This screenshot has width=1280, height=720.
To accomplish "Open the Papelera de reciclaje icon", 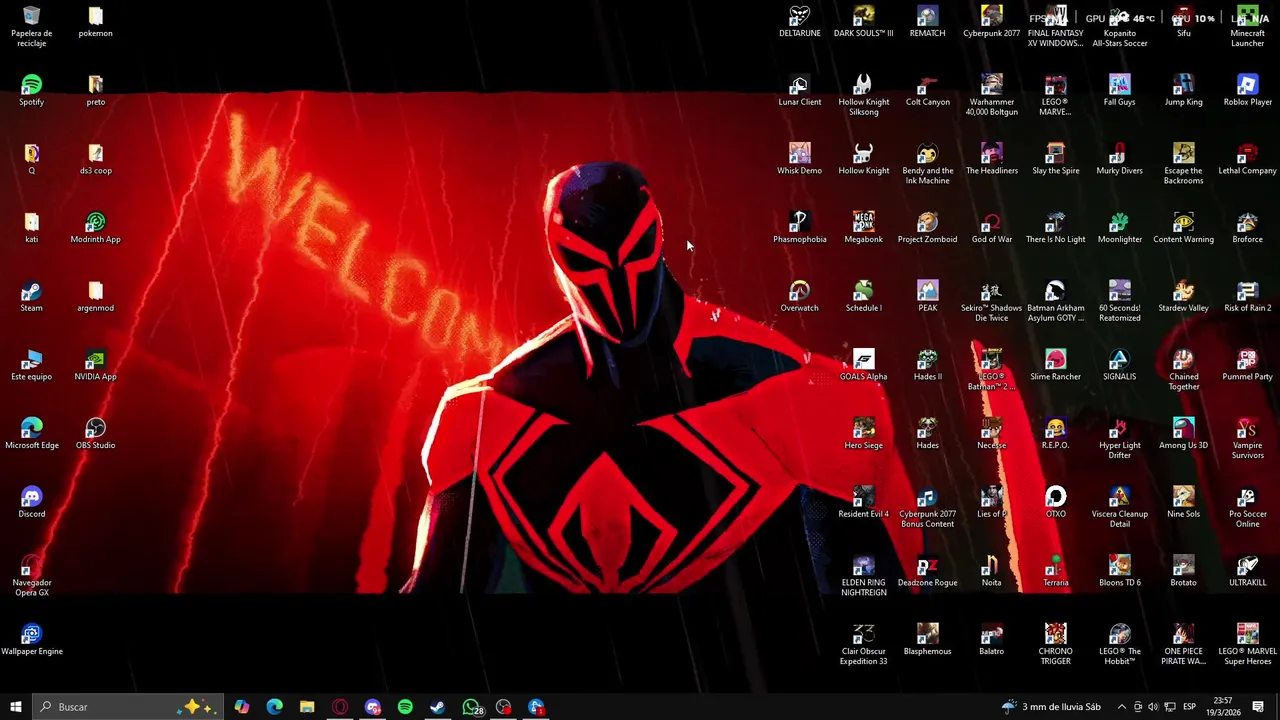I will coord(31,26).
